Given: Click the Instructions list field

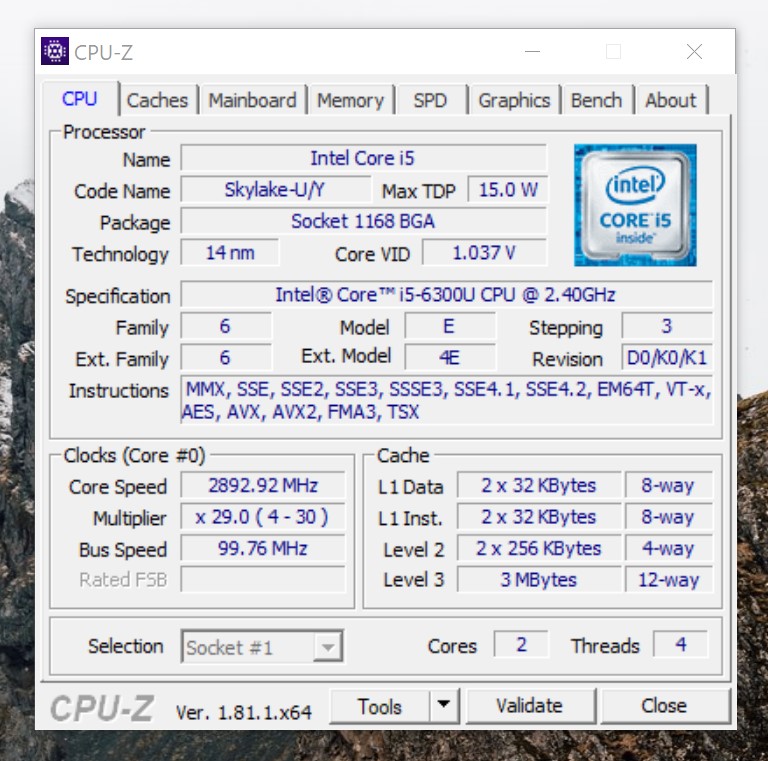Looking at the screenshot, I should [x=446, y=400].
